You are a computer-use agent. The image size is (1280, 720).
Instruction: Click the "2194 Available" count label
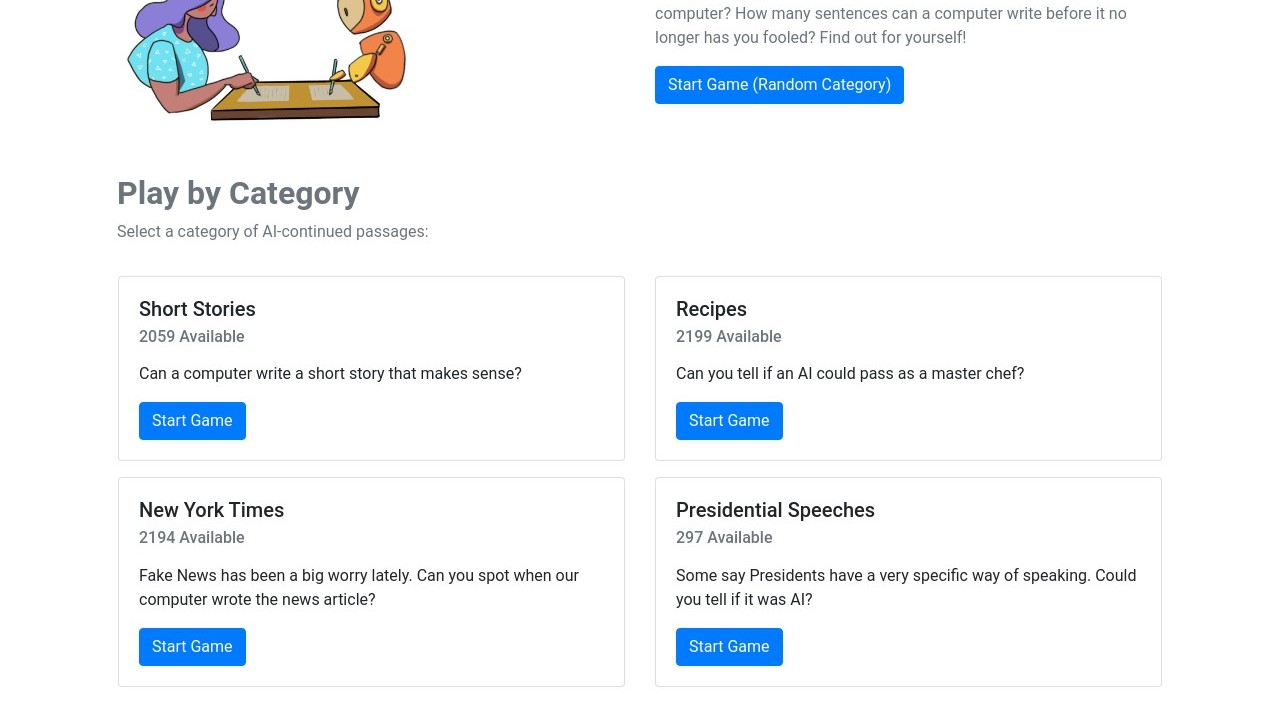point(192,538)
